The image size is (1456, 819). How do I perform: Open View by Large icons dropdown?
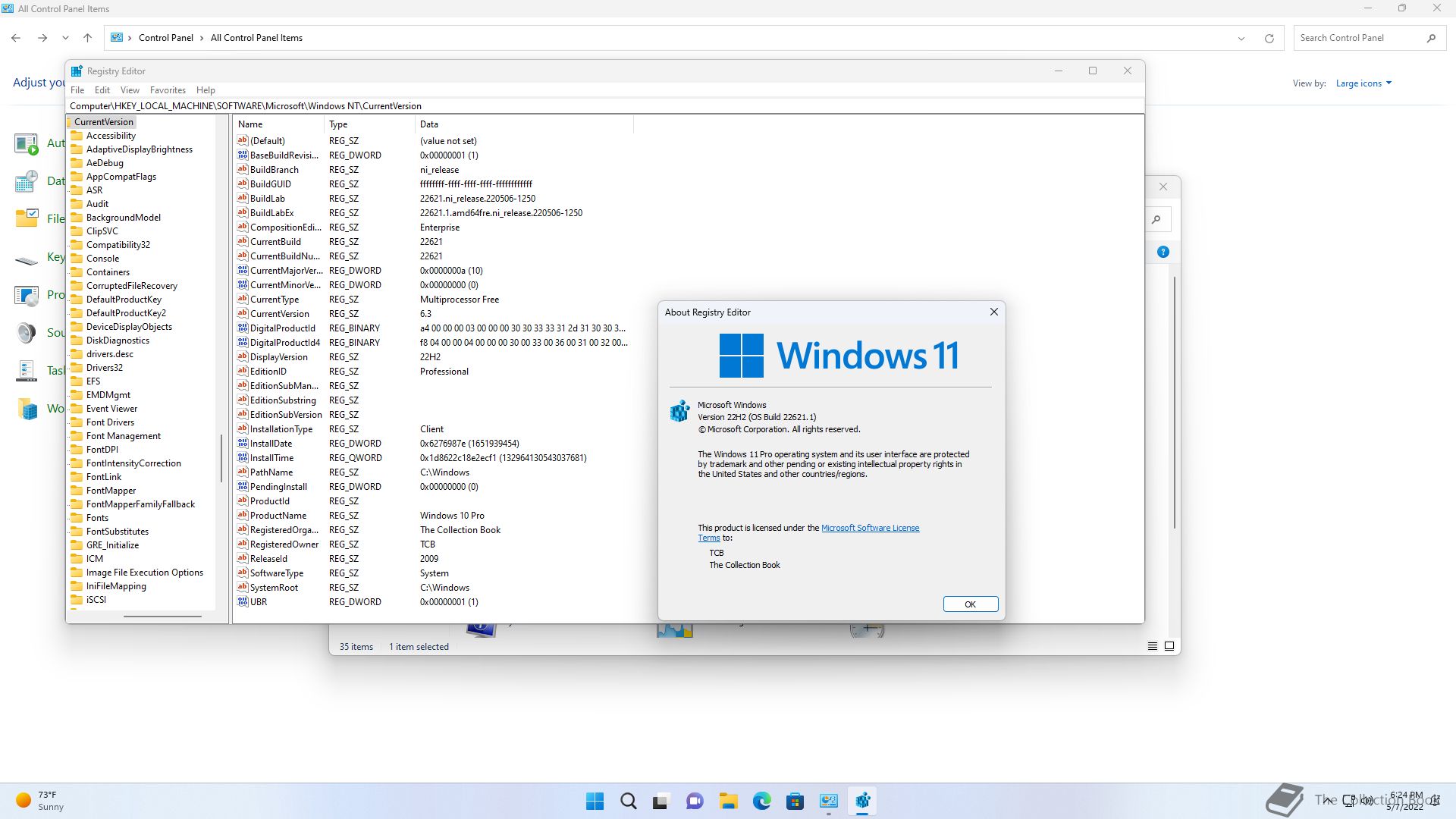(x=1363, y=83)
